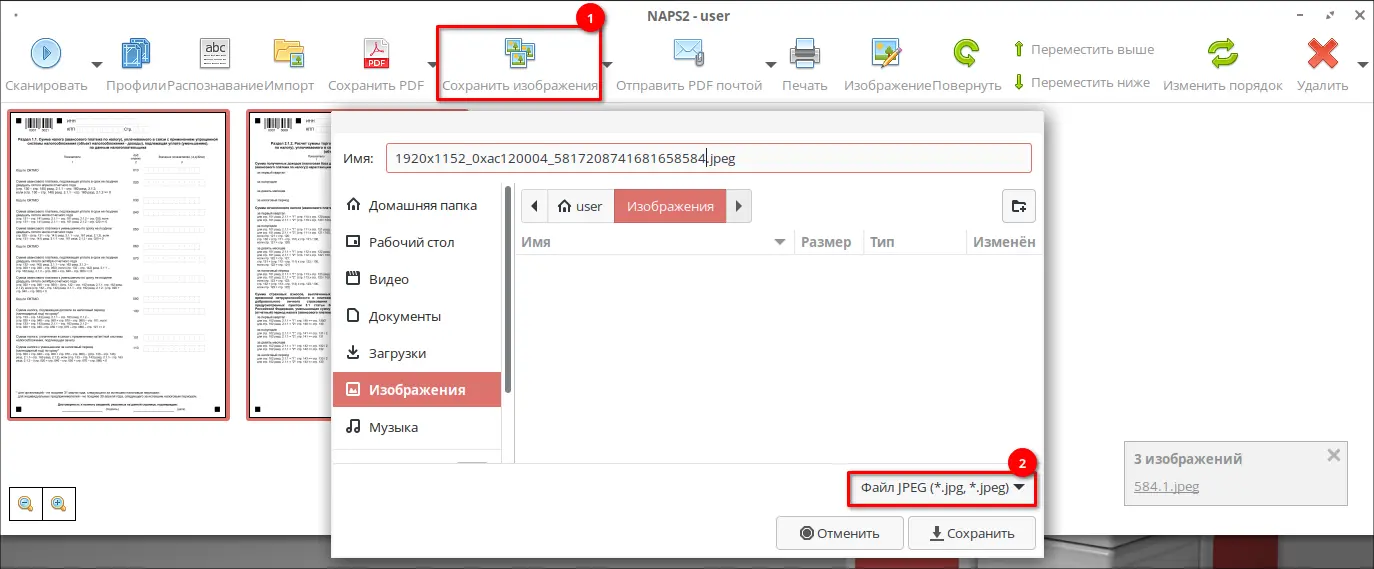The width and height of the screenshot is (1374, 569).
Task: Select the Импорт folder icon
Action: pos(289,53)
